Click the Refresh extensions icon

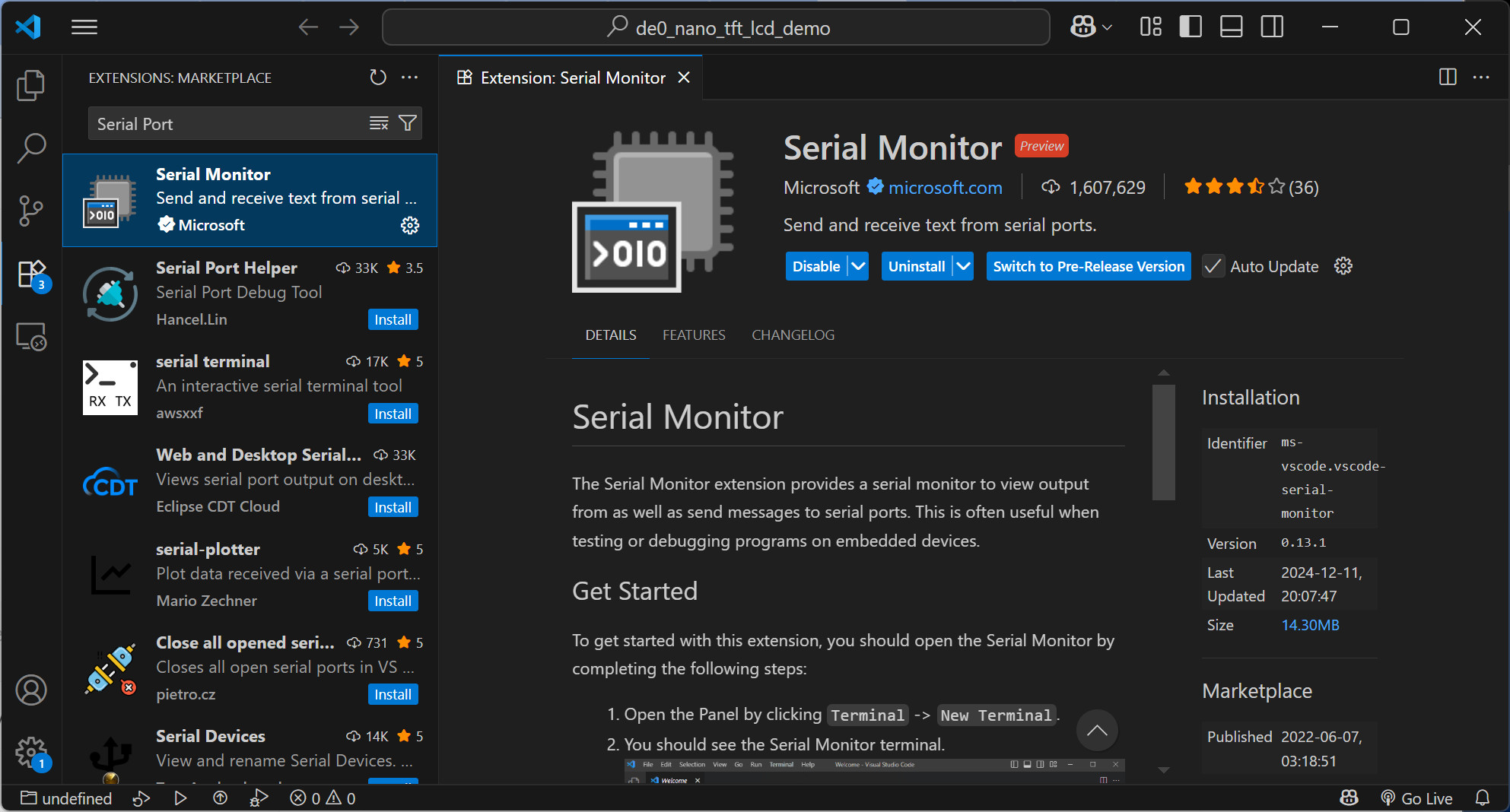tap(378, 78)
